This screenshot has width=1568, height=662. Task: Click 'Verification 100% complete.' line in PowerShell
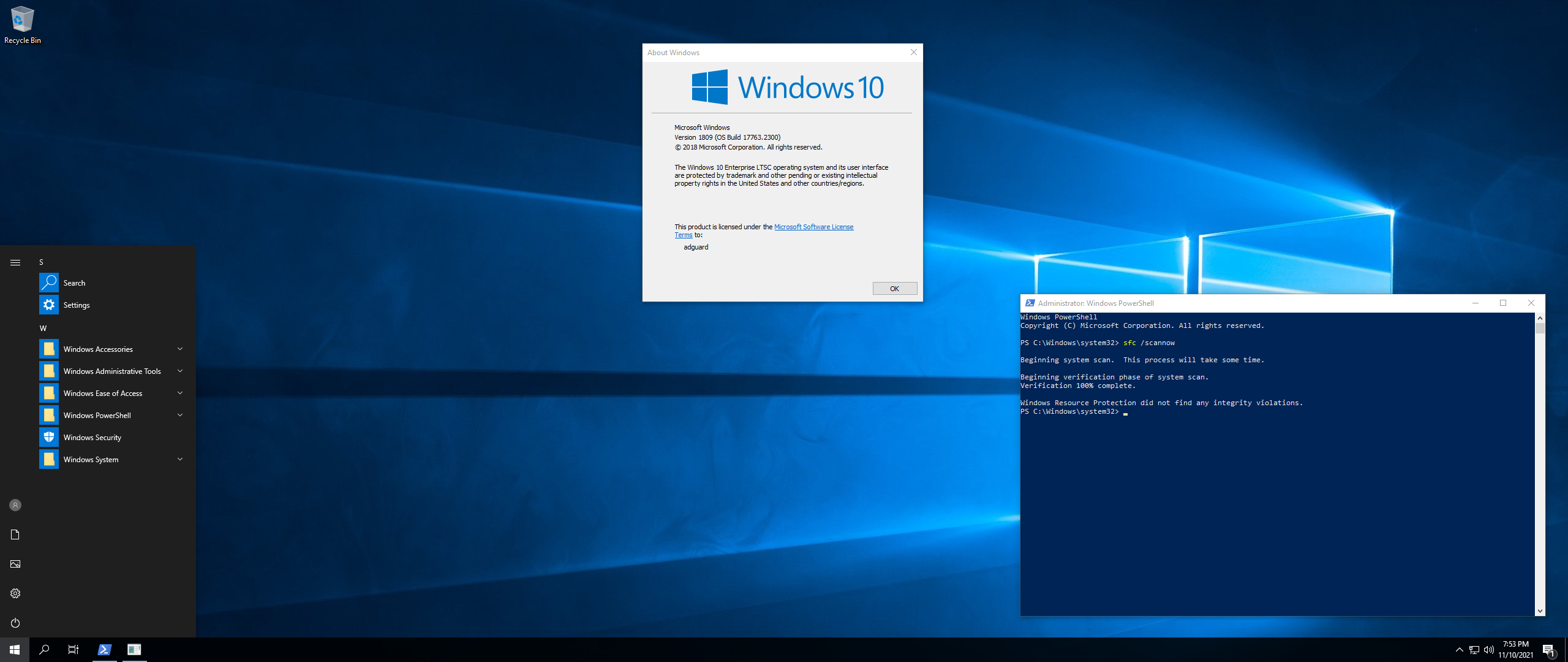coord(1078,386)
